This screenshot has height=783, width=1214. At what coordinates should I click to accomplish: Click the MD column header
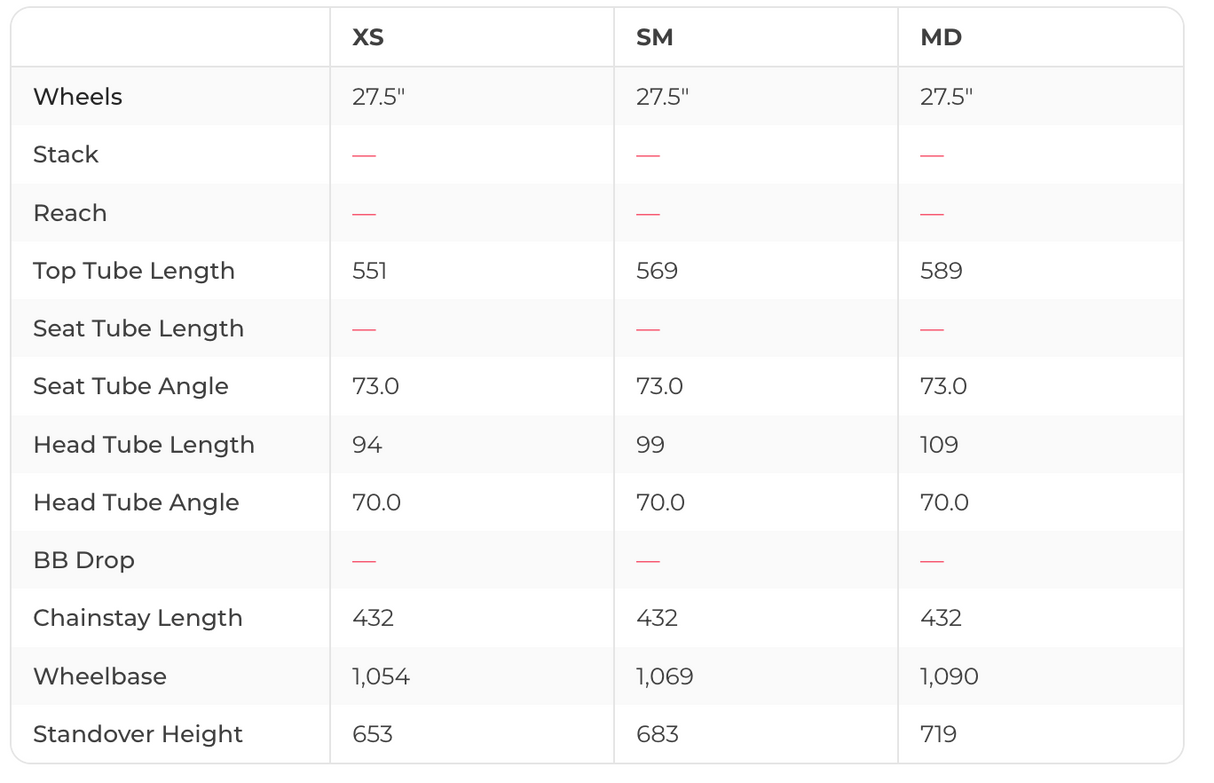click(x=941, y=38)
